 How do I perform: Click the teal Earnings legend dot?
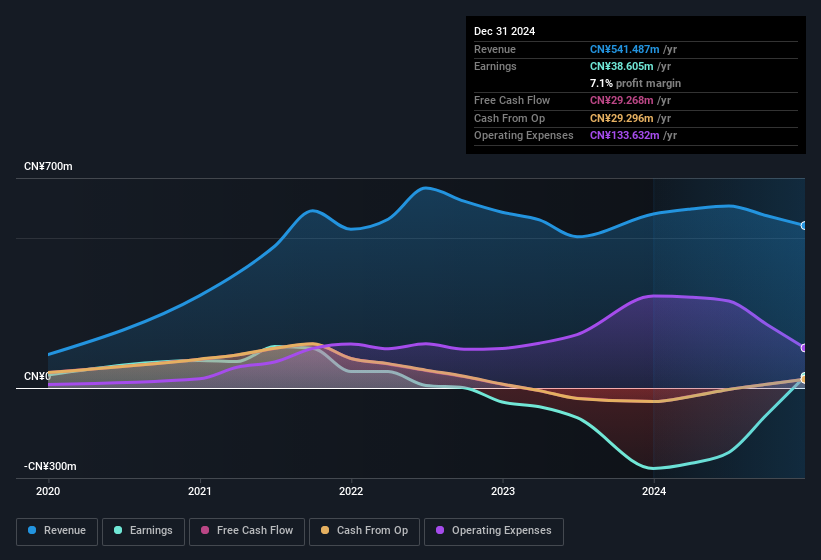tap(118, 530)
